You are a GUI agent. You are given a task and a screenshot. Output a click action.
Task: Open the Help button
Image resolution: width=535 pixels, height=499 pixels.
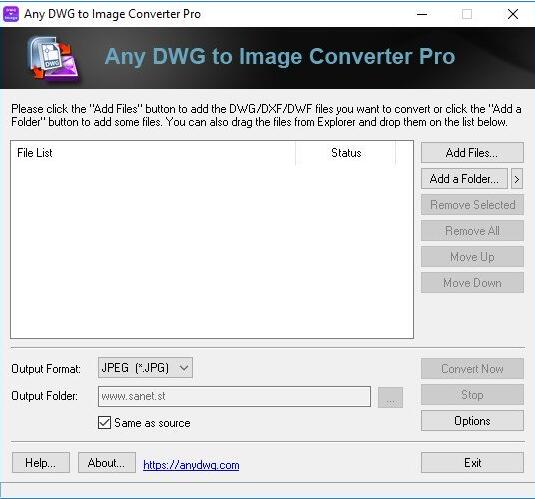click(x=41, y=463)
